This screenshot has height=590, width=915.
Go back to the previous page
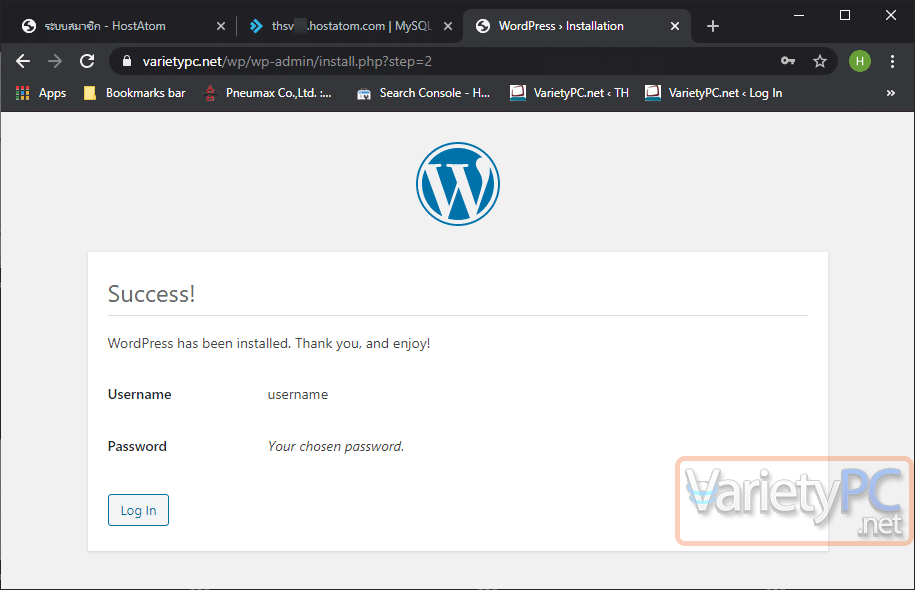pos(23,61)
